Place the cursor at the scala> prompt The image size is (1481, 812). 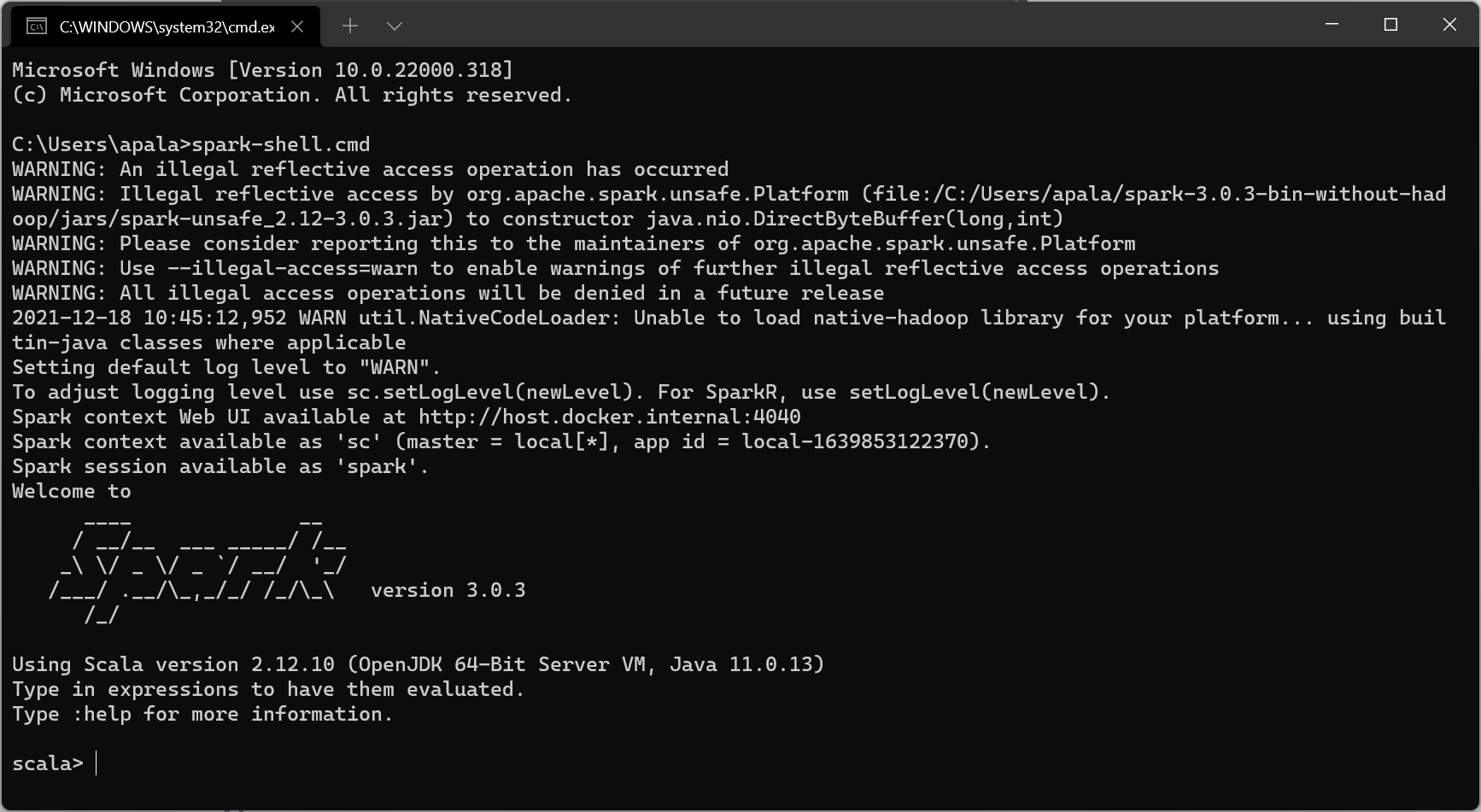(x=94, y=763)
